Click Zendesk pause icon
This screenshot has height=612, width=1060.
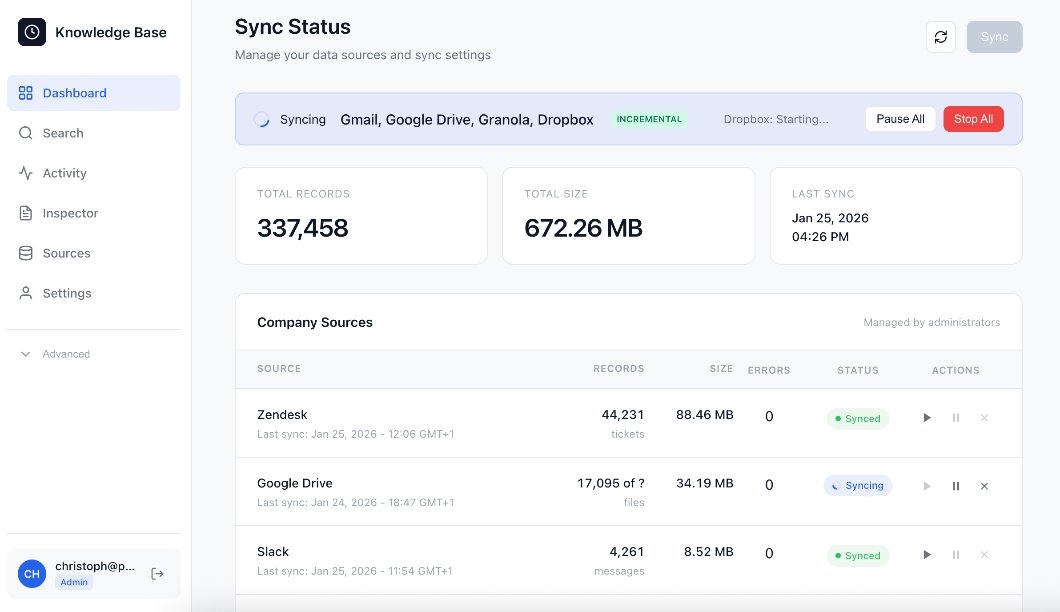pos(956,418)
